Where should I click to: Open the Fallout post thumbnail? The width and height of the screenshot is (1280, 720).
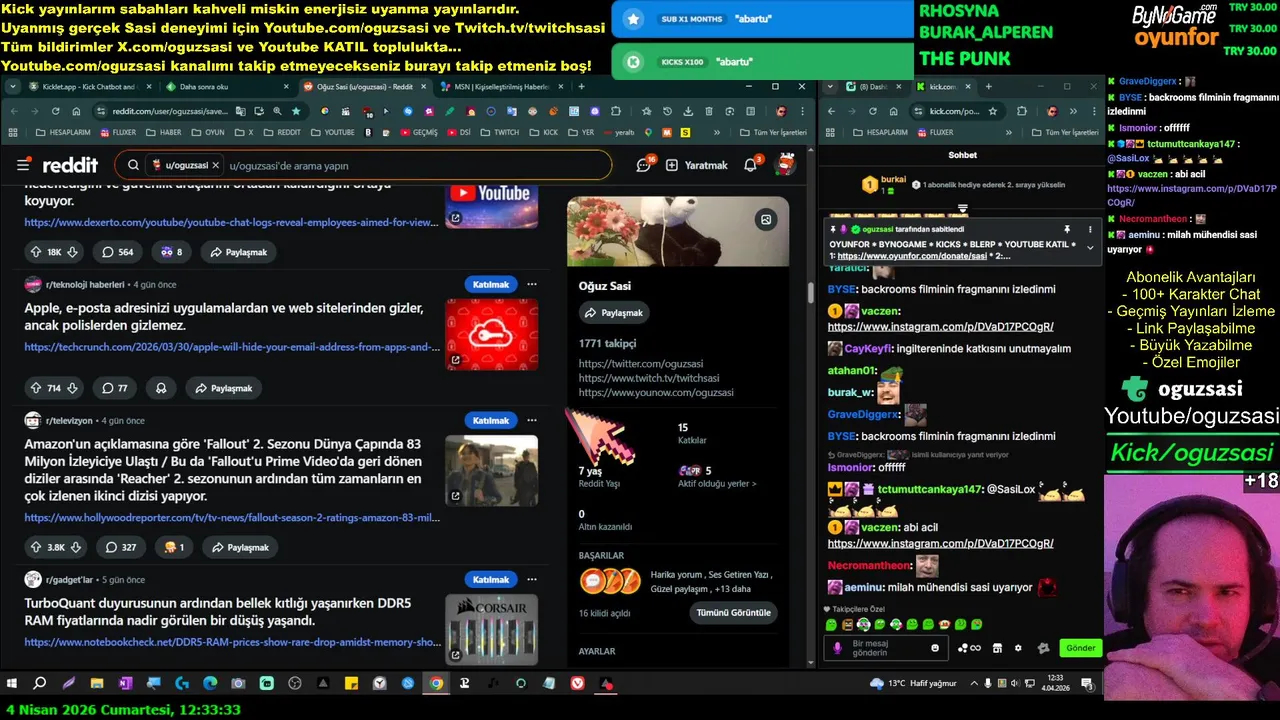pos(491,470)
